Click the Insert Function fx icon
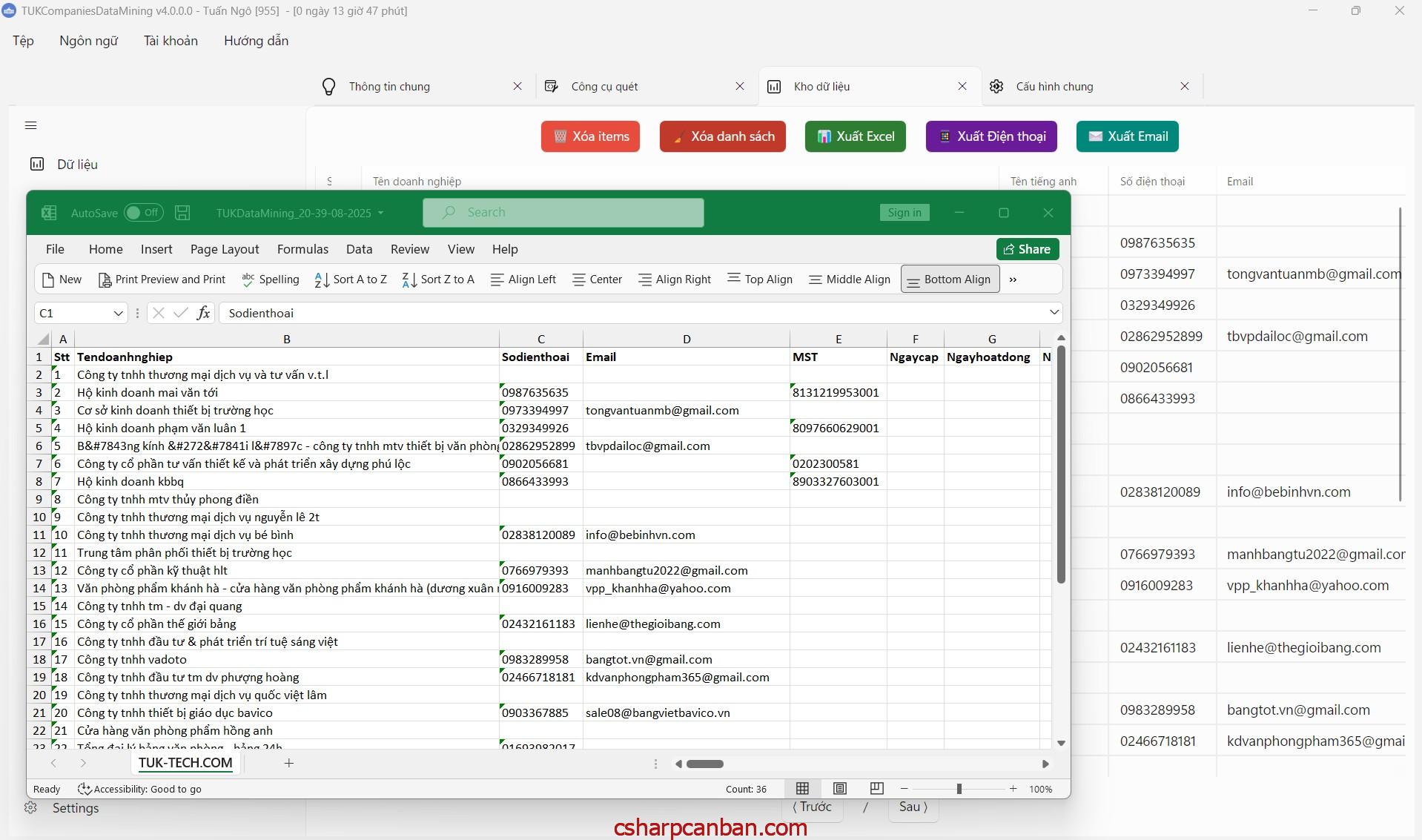The width and height of the screenshot is (1422, 840). (x=203, y=314)
